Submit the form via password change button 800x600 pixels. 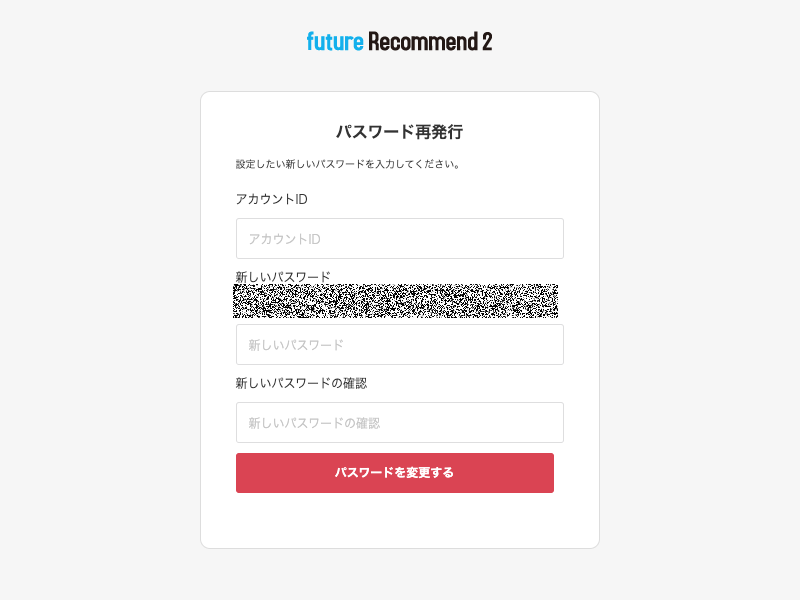(x=394, y=473)
